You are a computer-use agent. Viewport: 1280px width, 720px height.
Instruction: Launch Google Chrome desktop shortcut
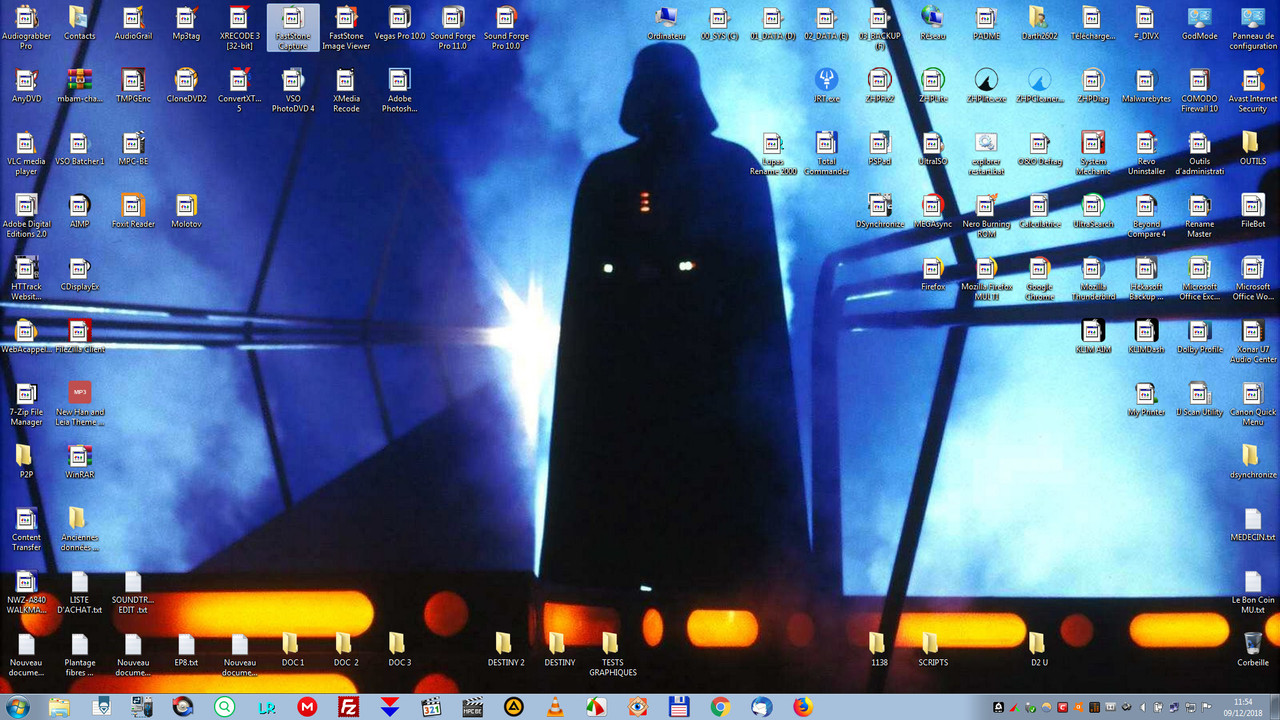coord(1039,278)
